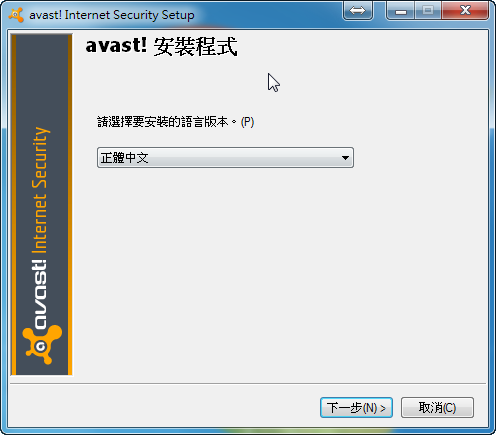Click the orange avast! logo in the sidebar
This screenshot has width=496, height=435.
42,344
